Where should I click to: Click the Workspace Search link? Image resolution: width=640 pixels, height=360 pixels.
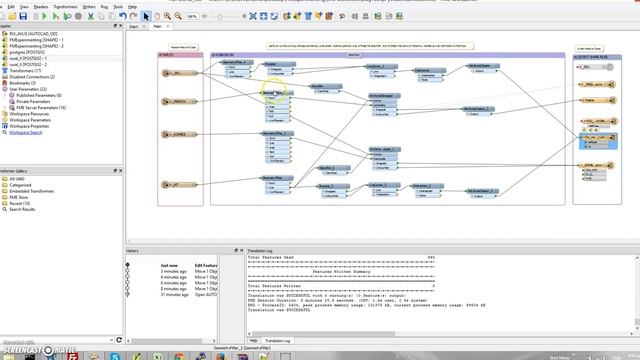[26, 132]
